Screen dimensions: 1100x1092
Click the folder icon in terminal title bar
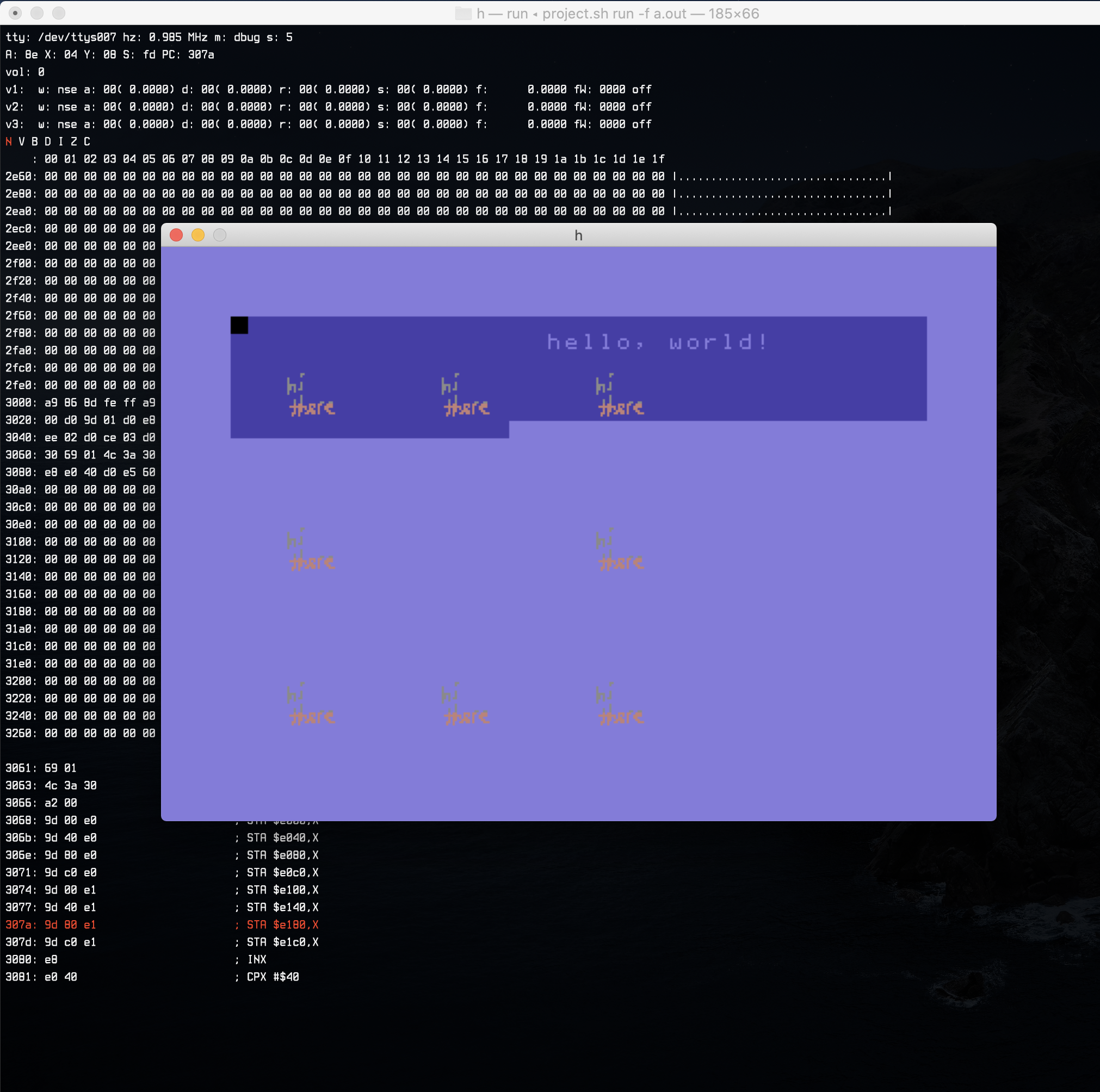[x=464, y=14]
